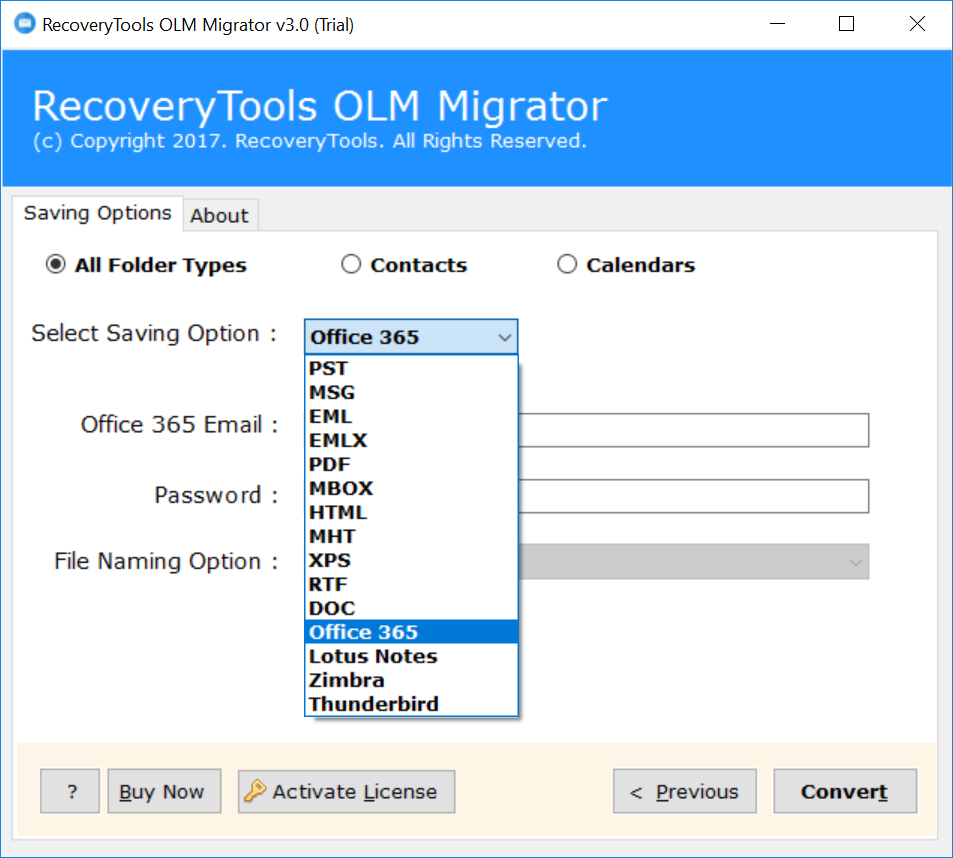Go back with the Previous button

click(684, 791)
